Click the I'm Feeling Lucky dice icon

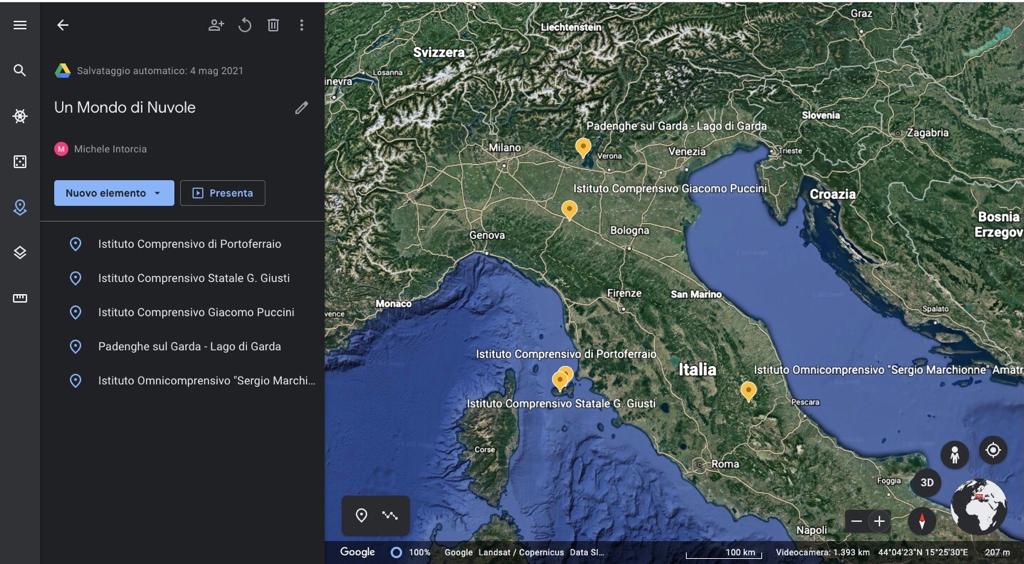pos(20,162)
